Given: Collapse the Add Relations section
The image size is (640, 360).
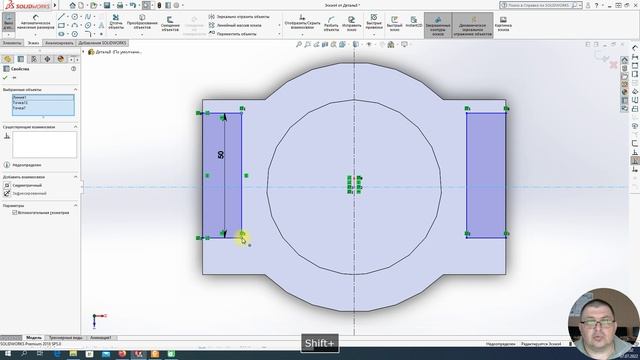Looking at the screenshot, I should tap(75, 177).
